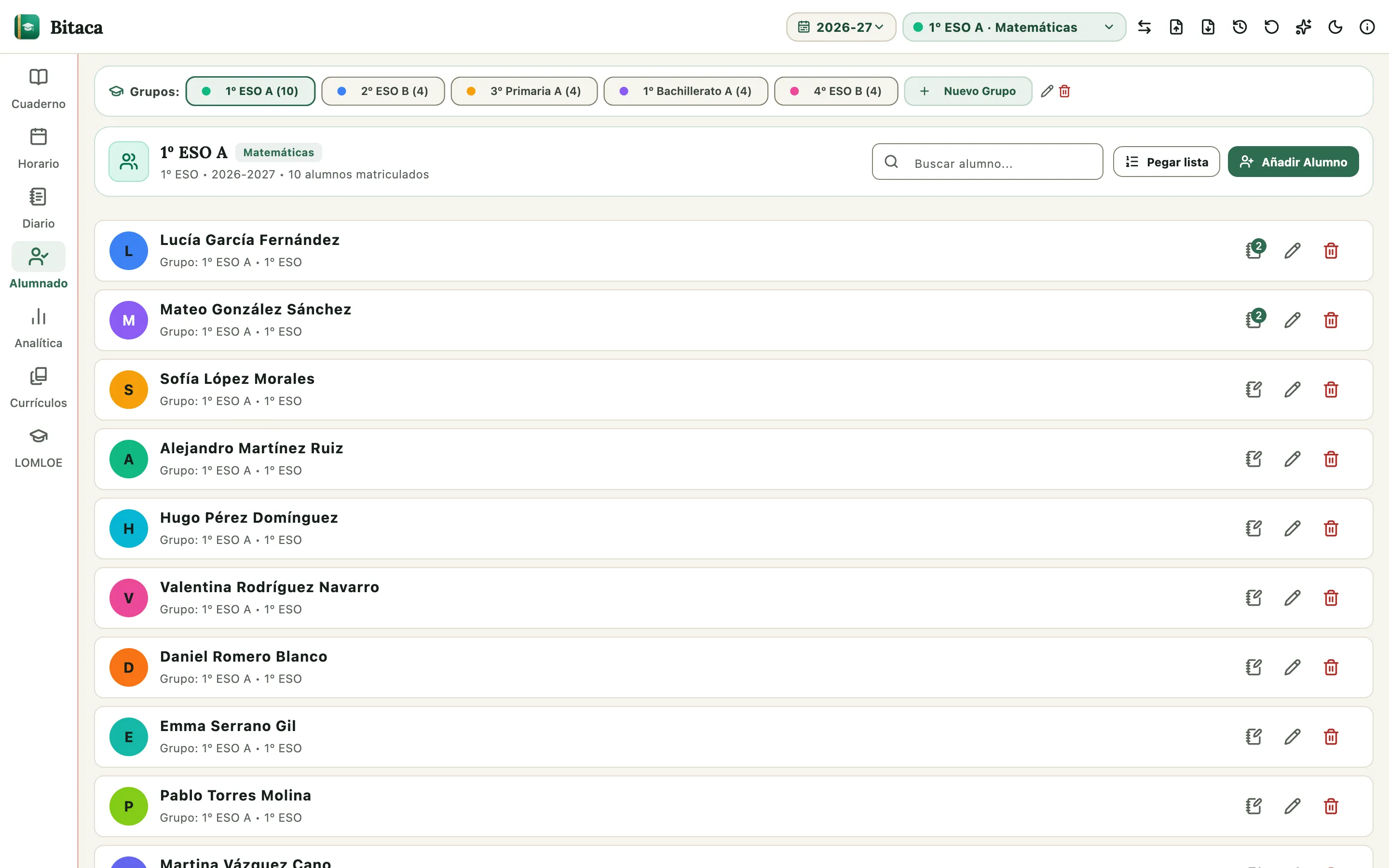Click the pink Valentina avatar circle
1389x868 pixels.
click(x=129, y=597)
